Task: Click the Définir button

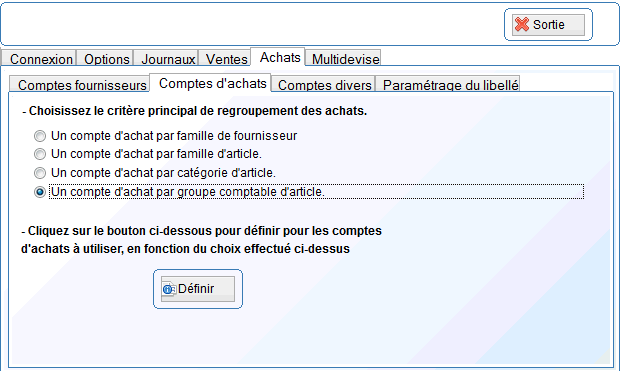Action: pos(198,289)
